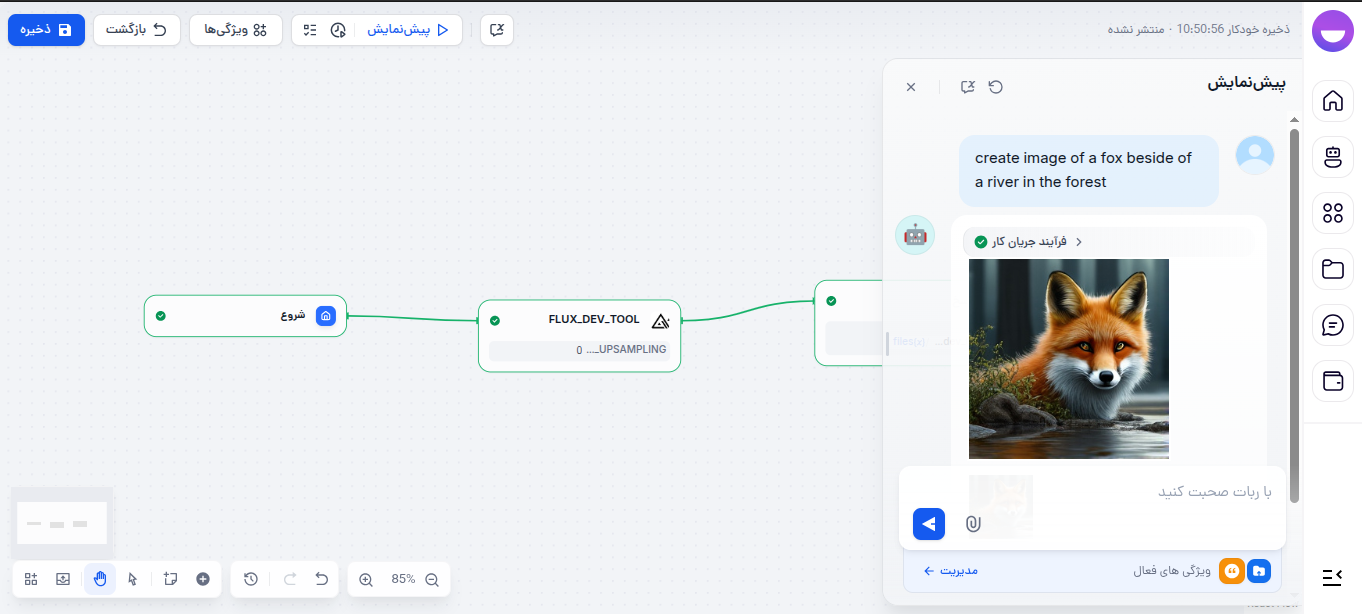Open the wallet icon in sidebar
Image resolution: width=1362 pixels, height=614 pixels.
click(x=1332, y=381)
